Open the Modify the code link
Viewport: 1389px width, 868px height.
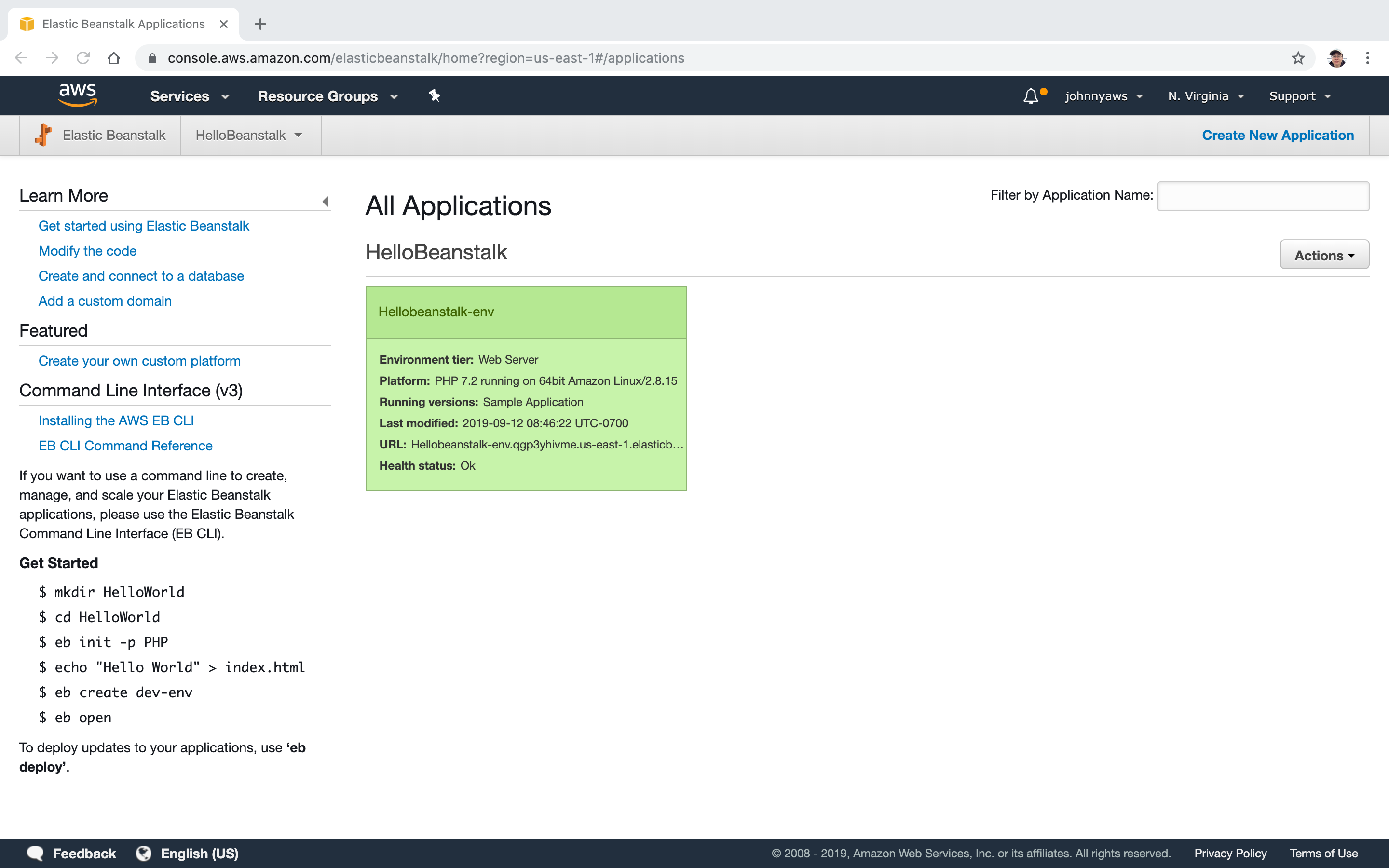87,251
